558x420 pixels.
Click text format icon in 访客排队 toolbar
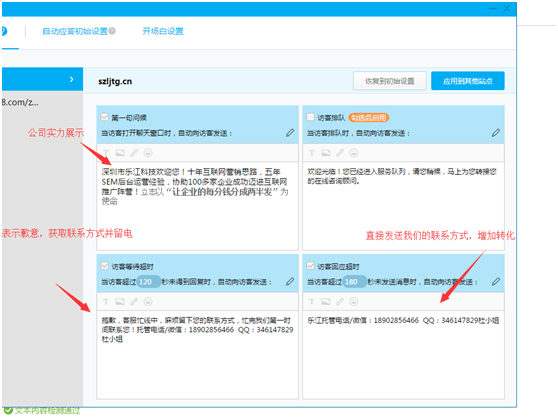[x=312, y=153]
